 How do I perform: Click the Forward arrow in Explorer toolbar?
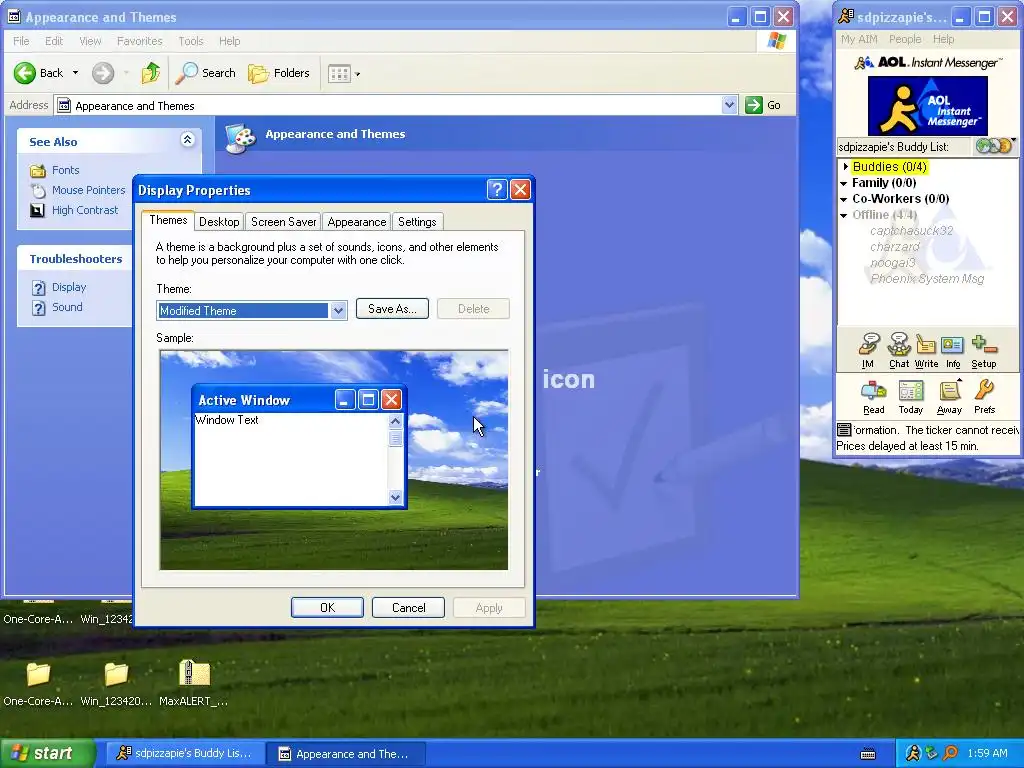(103, 72)
